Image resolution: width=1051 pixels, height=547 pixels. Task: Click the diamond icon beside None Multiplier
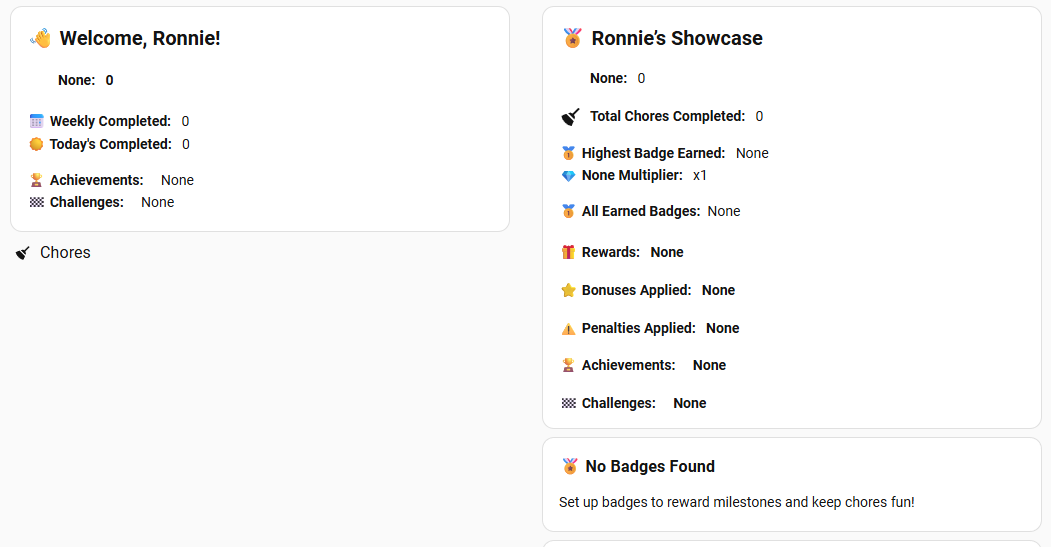pos(568,176)
